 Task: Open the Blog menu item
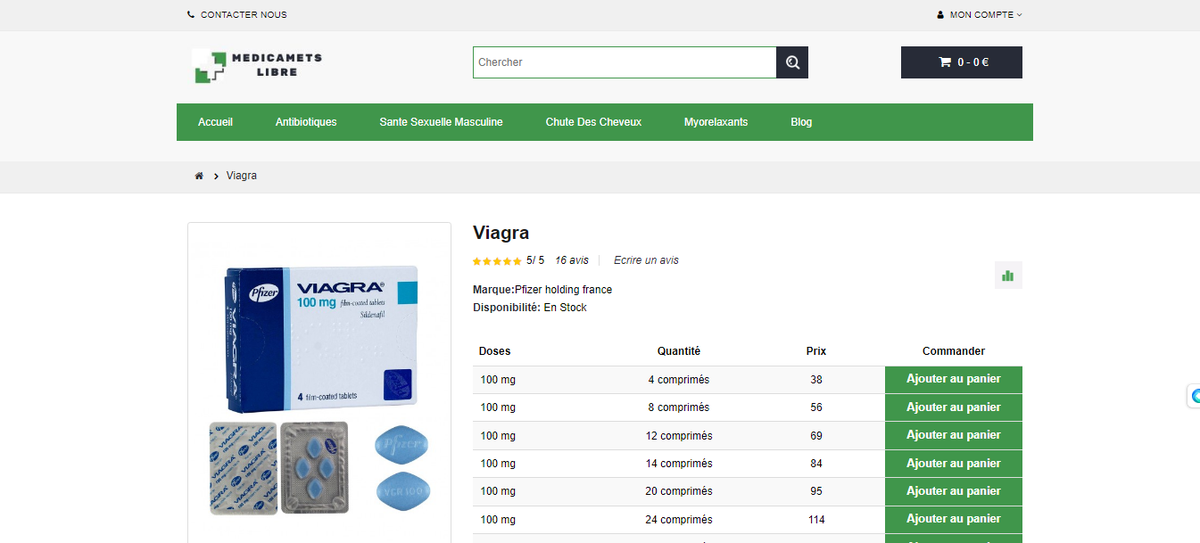click(x=801, y=122)
